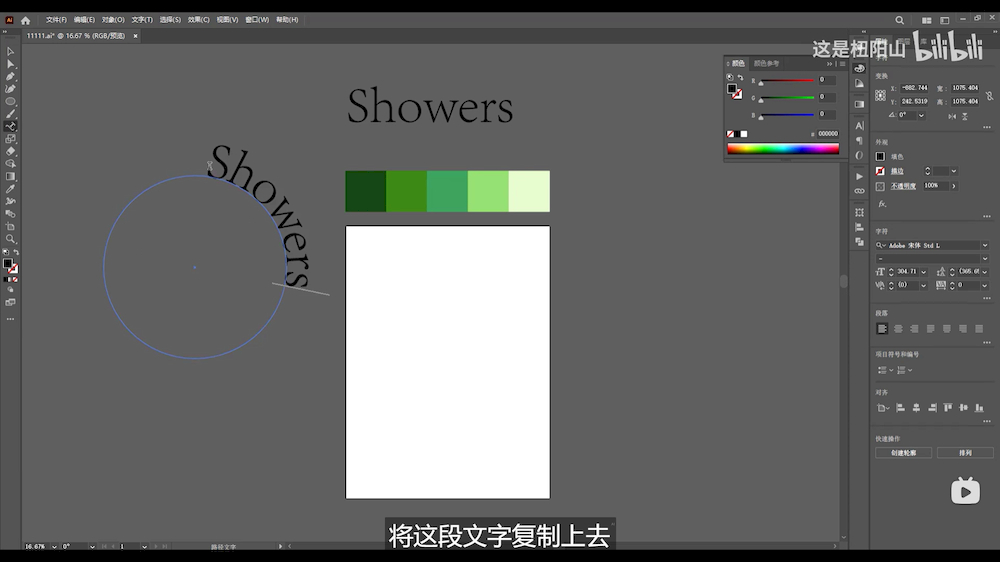Open the stroke weight dropdown

click(x=953, y=171)
